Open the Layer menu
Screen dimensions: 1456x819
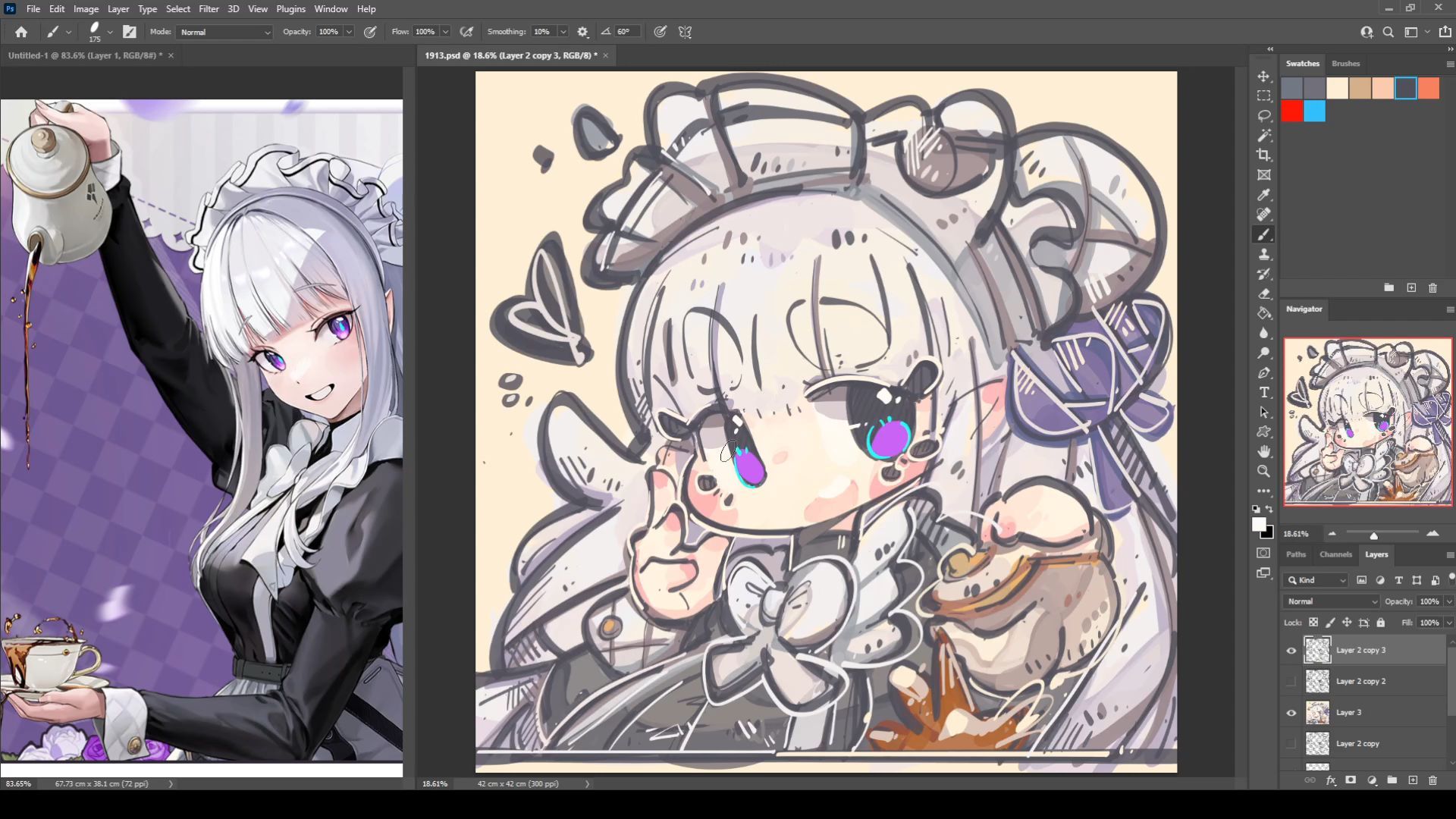pyautogui.click(x=118, y=9)
